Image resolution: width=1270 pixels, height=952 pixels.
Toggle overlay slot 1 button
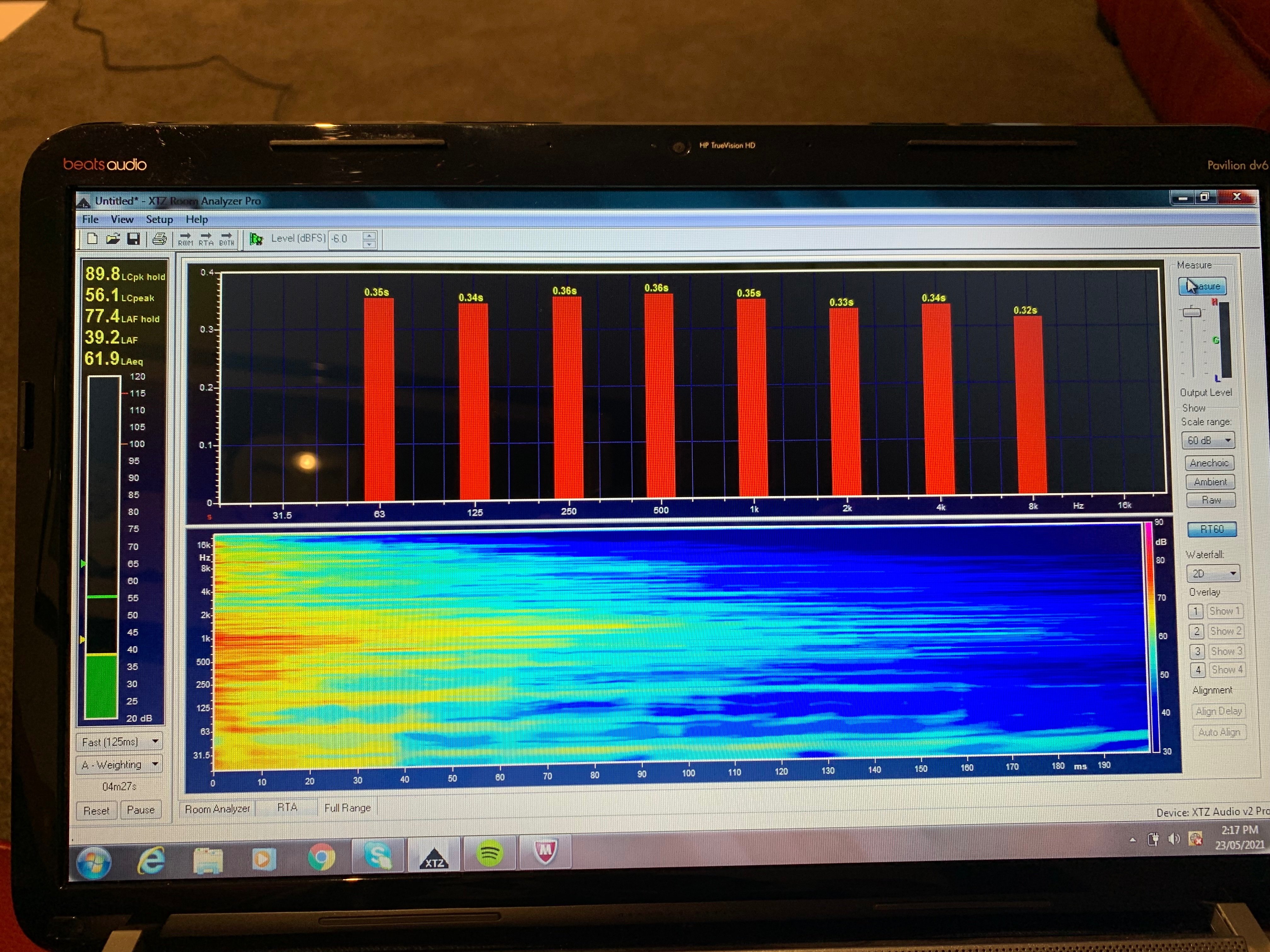(1195, 611)
